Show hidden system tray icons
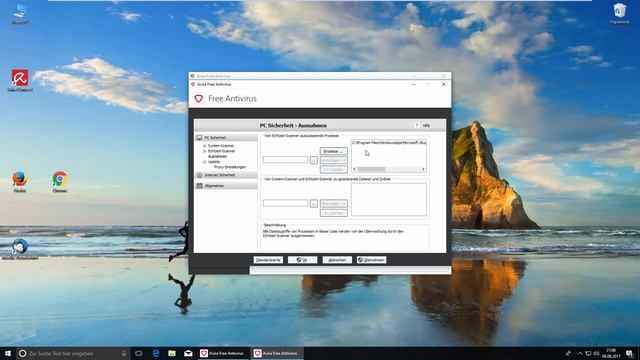The image size is (640, 360). pyautogui.click(x=580, y=353)
